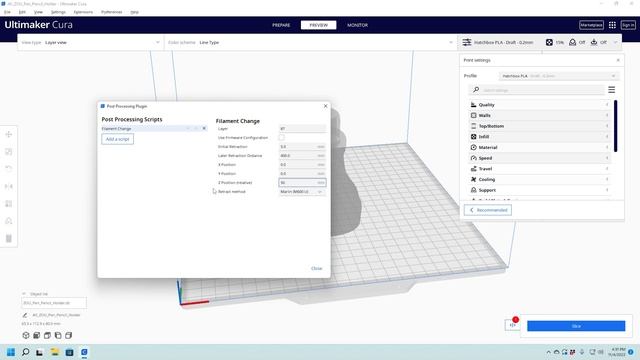The height and width of the screenshot is (360, 640).
Task: Open the setting visibility hamburger menu
Action: click(611, 90)
